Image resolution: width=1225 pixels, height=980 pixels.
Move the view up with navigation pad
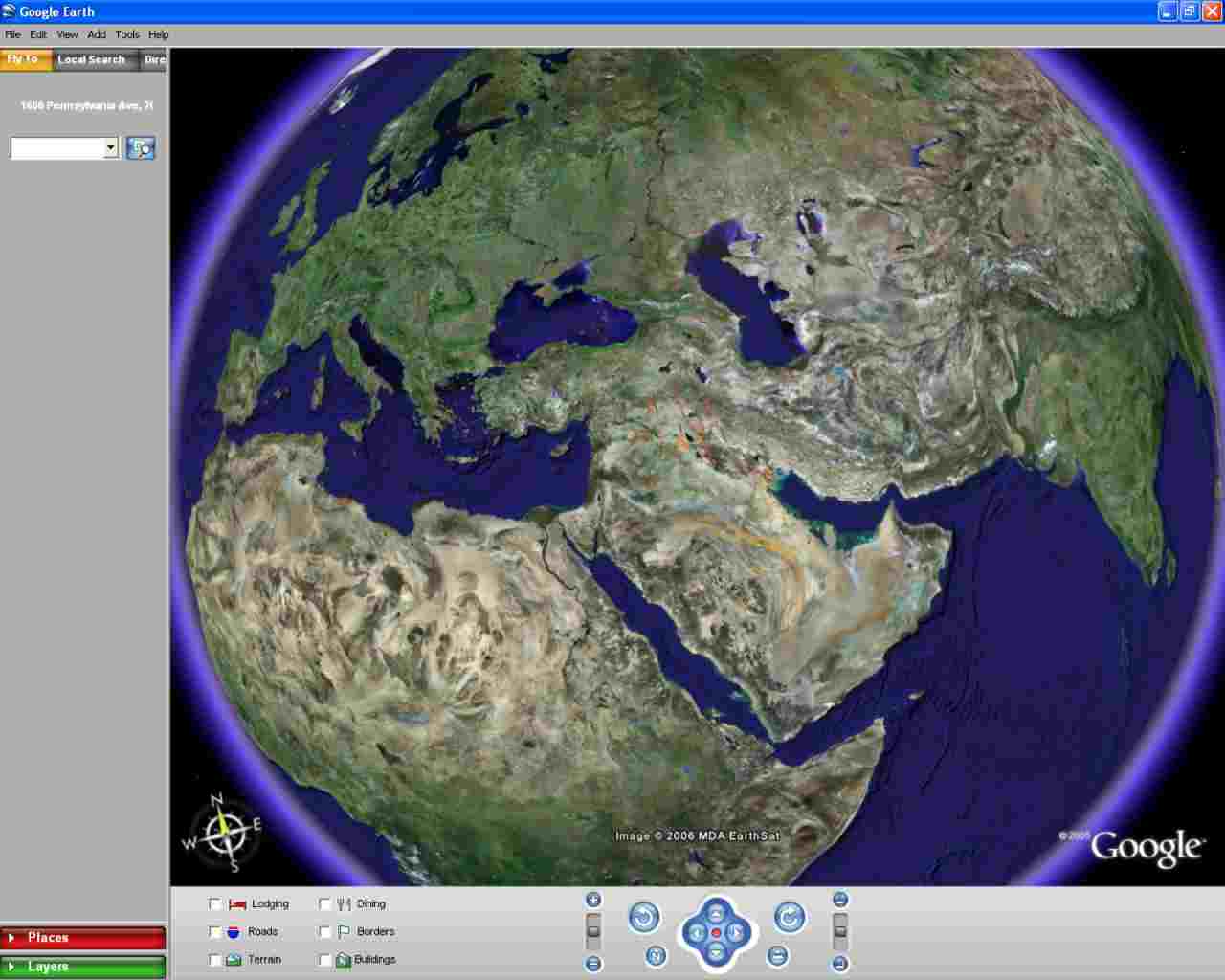[716, 912]
